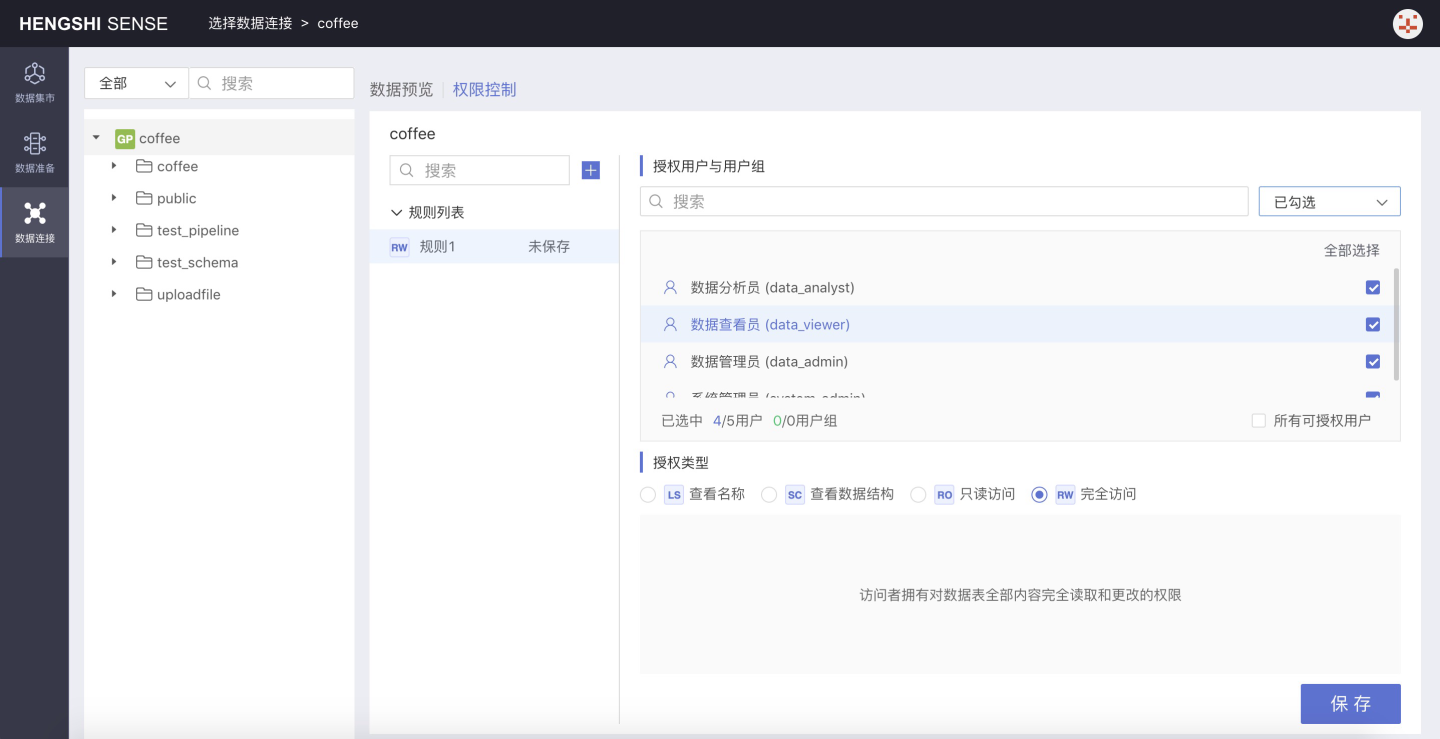Click the blue plus add-rule icon
The height and width of the screenshot is (739, 1440).
click(591, 171)
